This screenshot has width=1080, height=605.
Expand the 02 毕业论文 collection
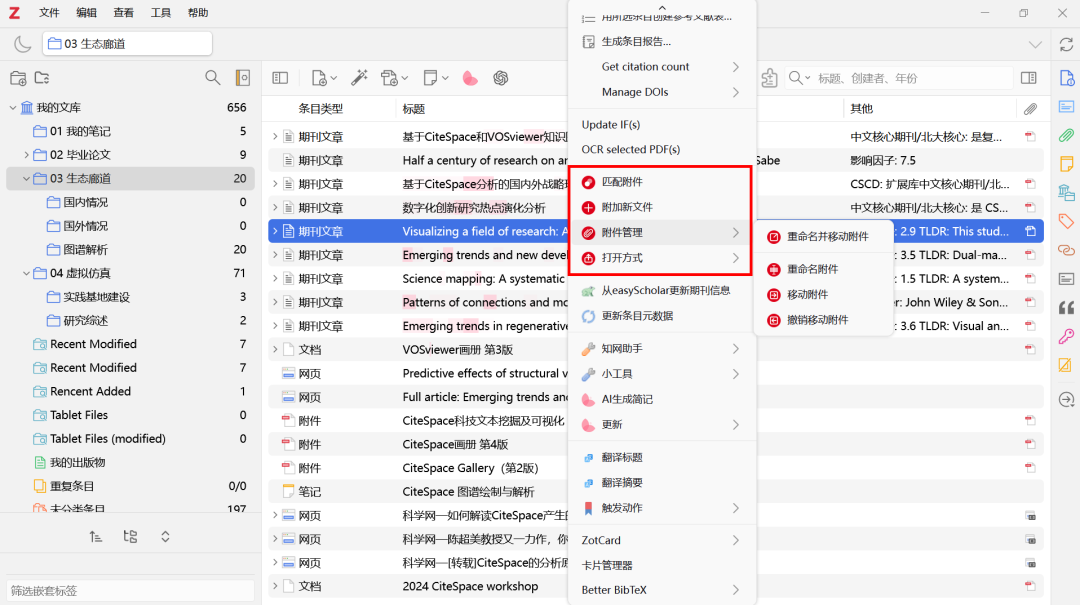pyautogui.click(x=27, y=155)
